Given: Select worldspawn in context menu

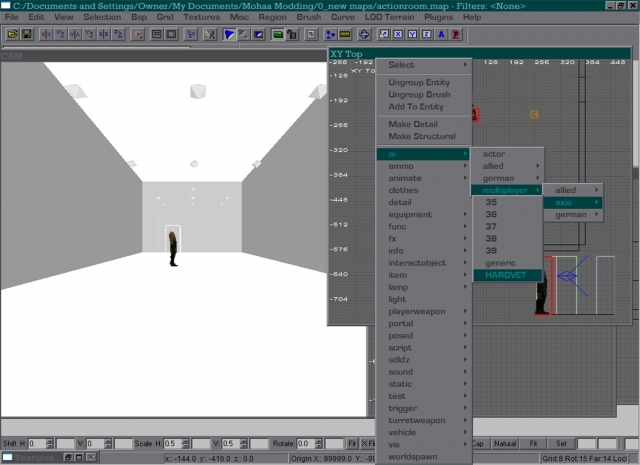Looking at the screenshot, I should [424, 457].
